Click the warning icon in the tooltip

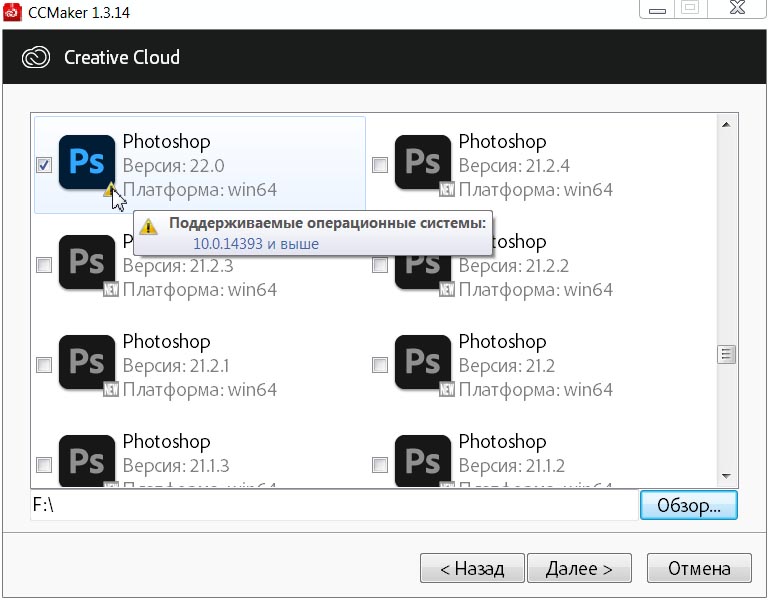click(x=148, y=227)
